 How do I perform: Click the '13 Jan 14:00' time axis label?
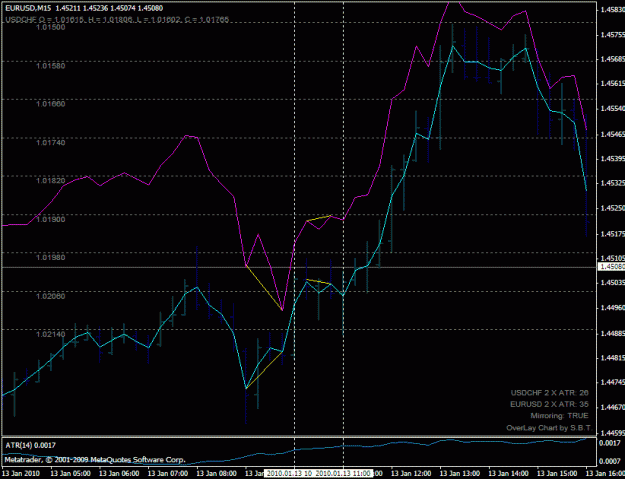(509, 473)
